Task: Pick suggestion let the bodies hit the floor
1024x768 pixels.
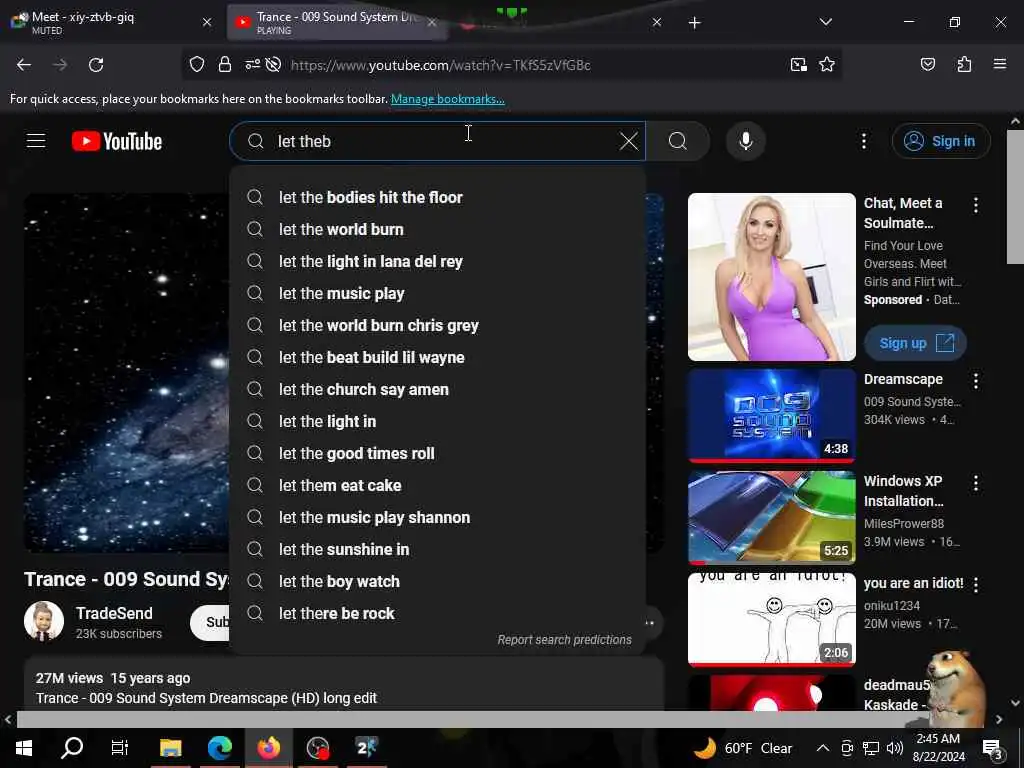Action: point(438,197)
